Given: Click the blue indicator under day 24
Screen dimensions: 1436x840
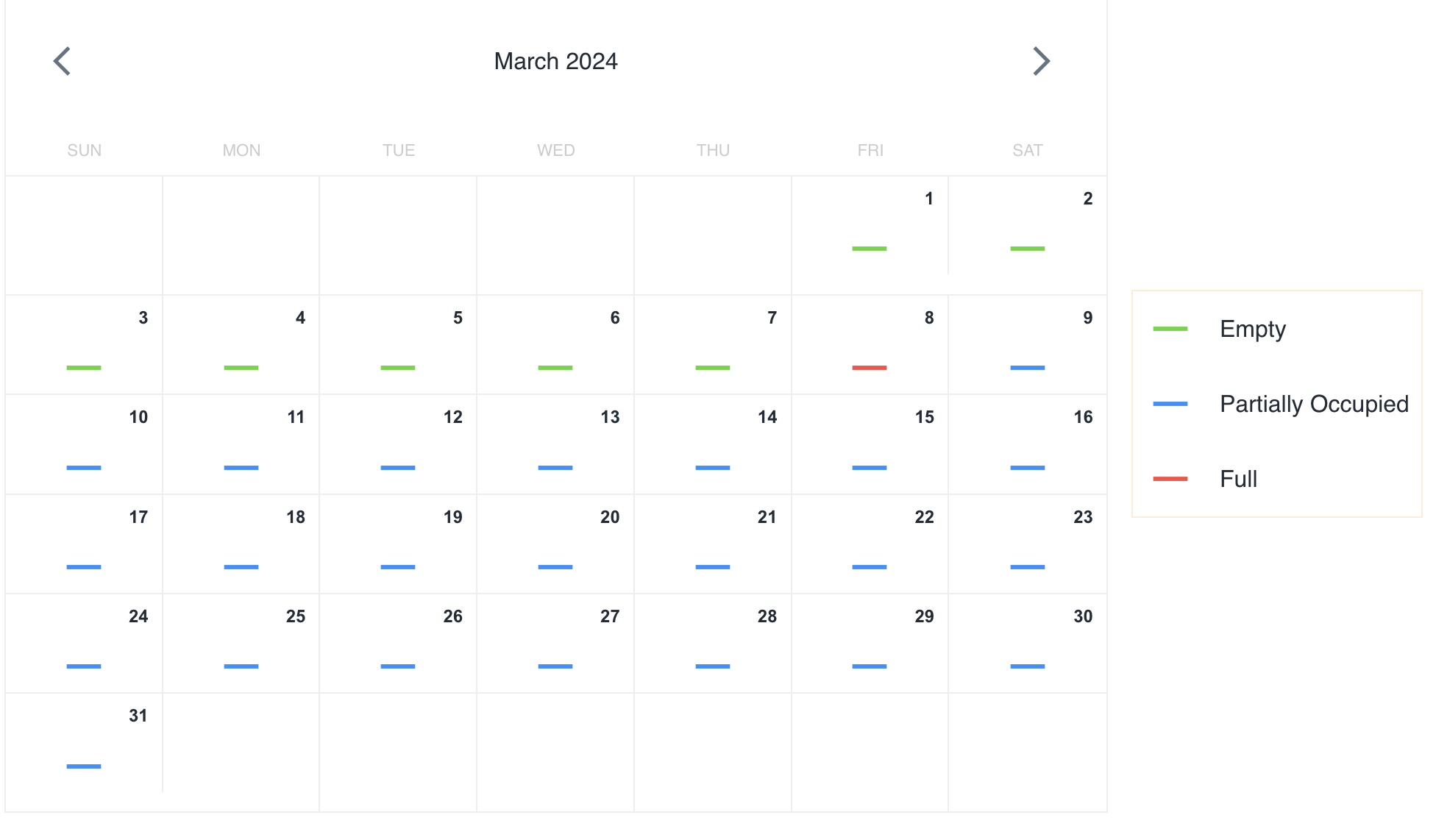Looking at the screenshot, I should pos(84,666).
